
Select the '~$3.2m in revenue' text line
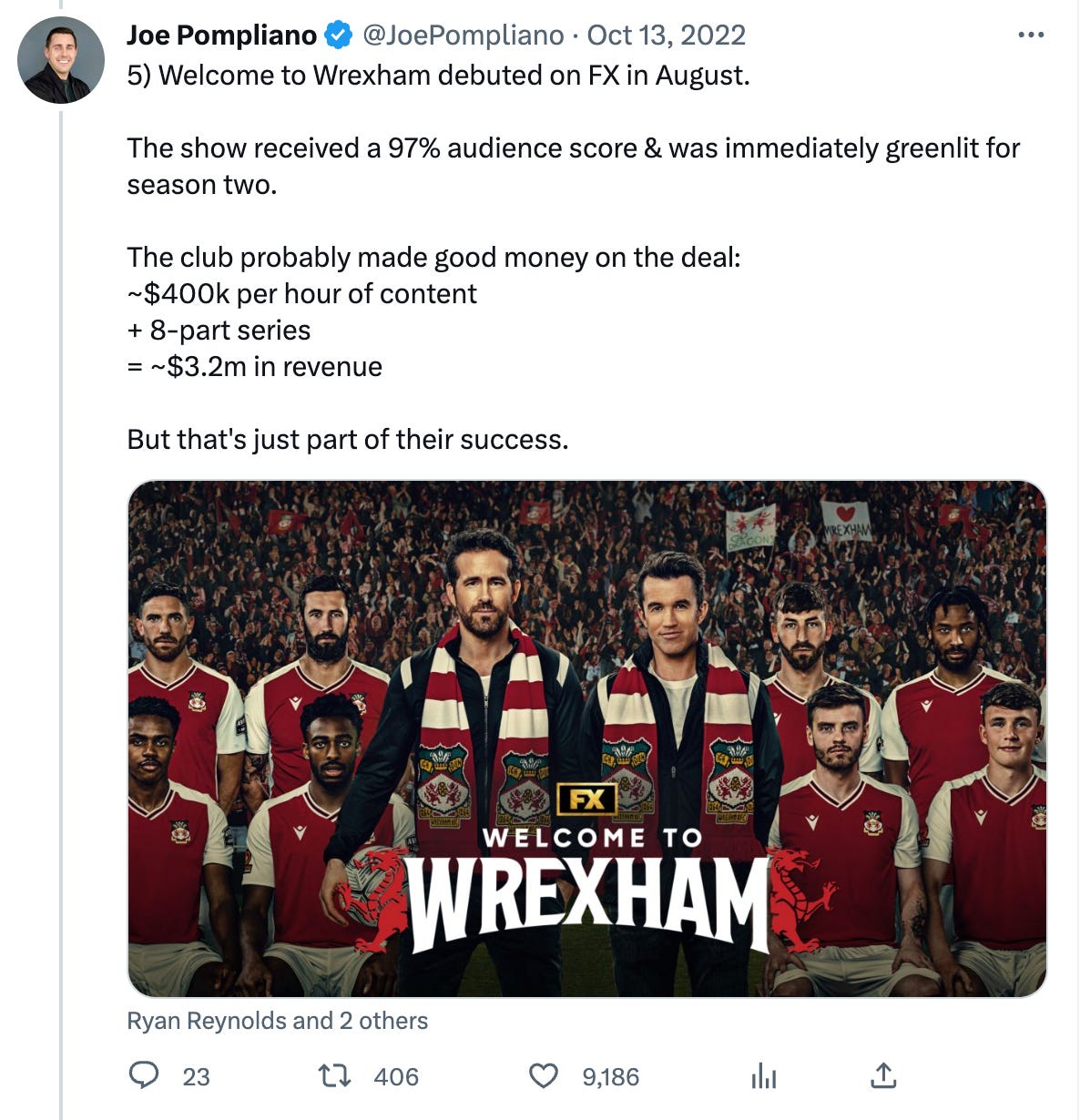255,366
